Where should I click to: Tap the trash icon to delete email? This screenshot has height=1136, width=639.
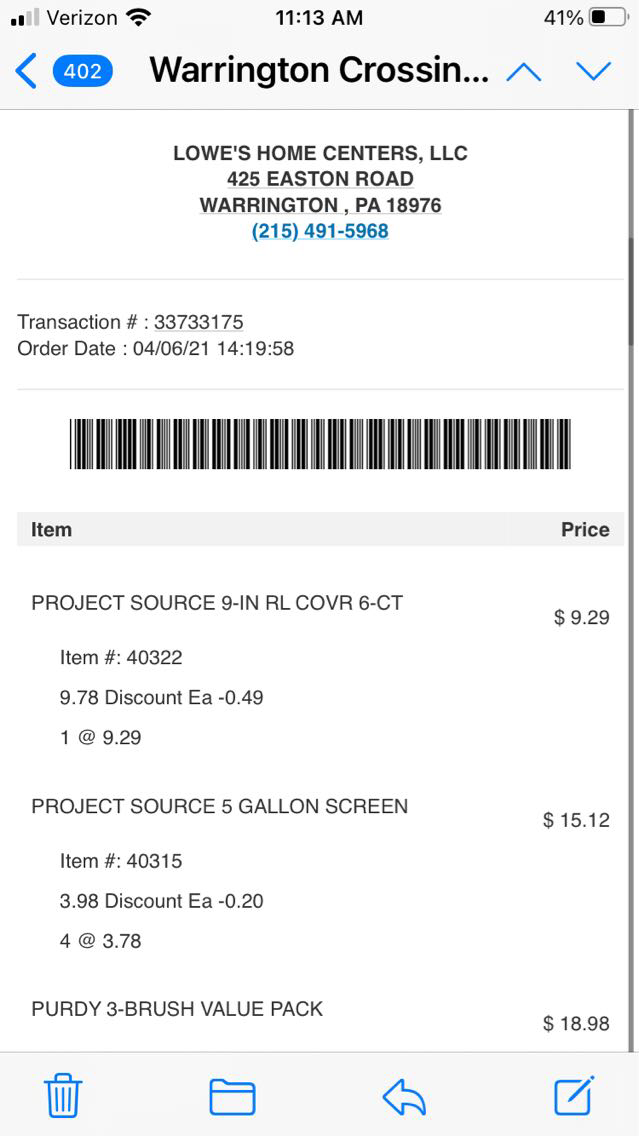[63, 1096]
